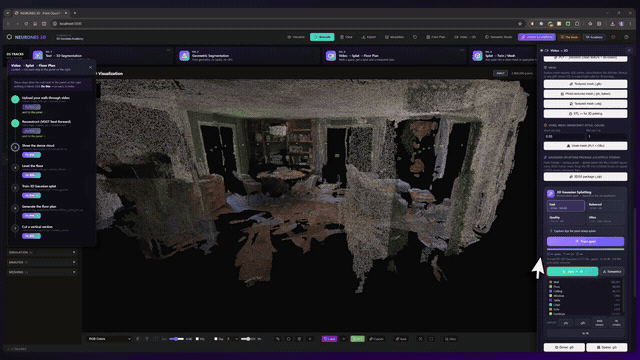The height and width of the screenshot is (360, 640).
Task: Click the 3DGS package (.zip) button
Action: (x=585, y=177)
